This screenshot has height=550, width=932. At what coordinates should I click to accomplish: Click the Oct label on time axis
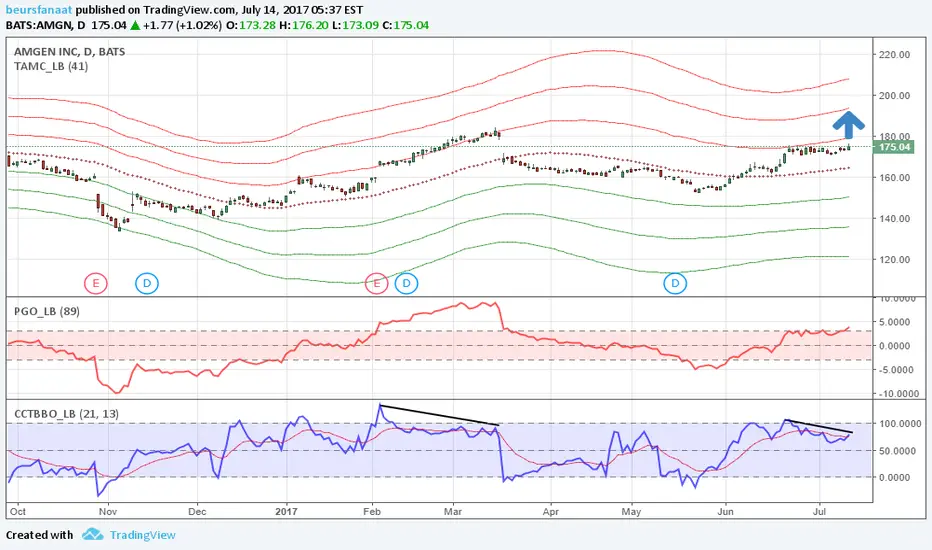click(18, 511)
